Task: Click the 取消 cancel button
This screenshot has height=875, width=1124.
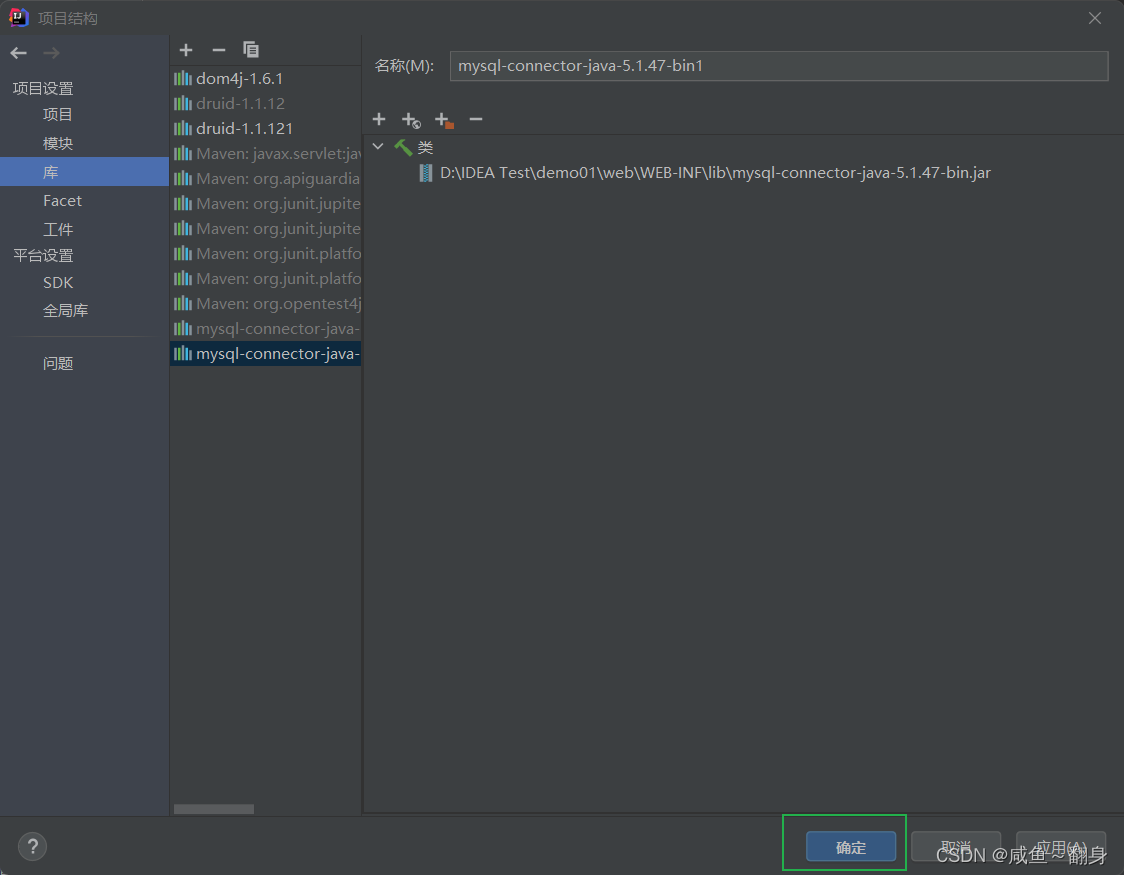Action: click(956, 846)
